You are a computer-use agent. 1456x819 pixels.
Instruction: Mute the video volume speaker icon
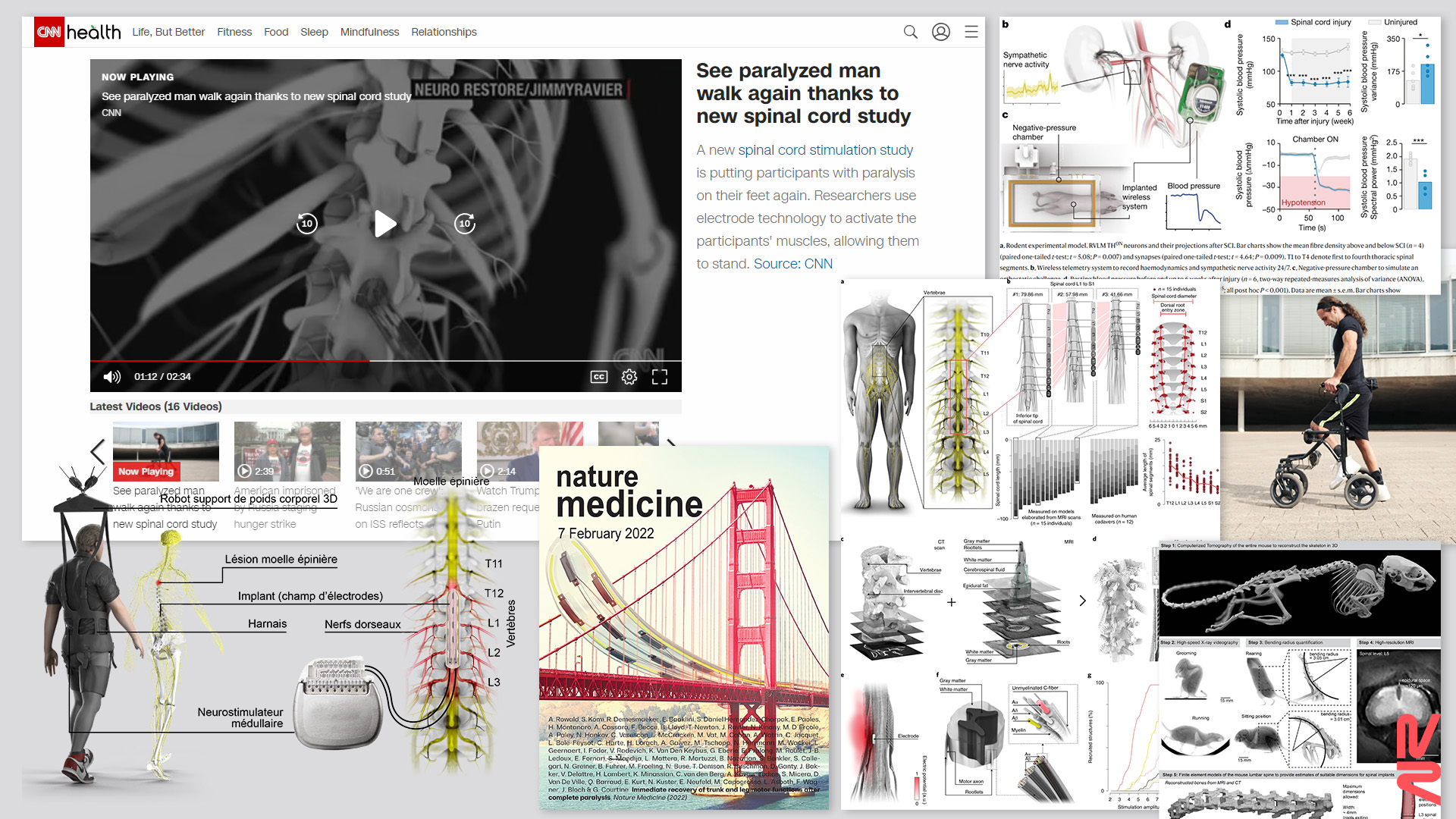111,377
